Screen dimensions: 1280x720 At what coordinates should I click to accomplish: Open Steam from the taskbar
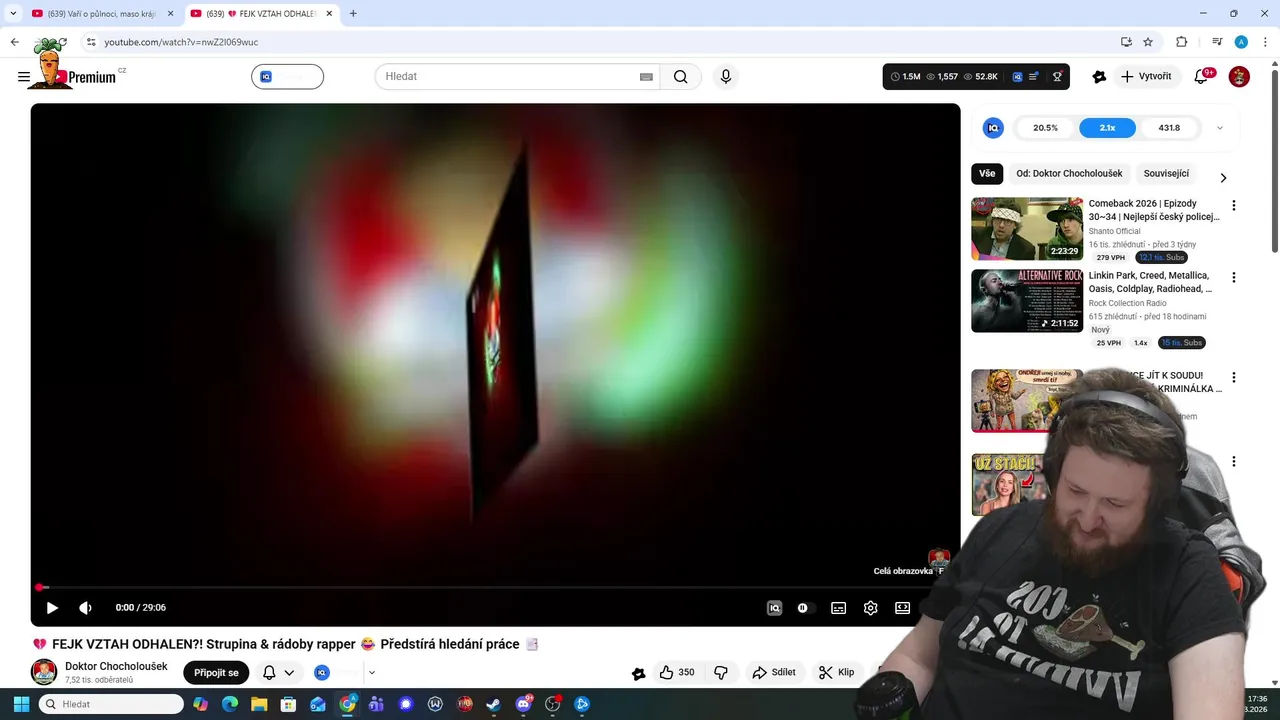(493, 704)
